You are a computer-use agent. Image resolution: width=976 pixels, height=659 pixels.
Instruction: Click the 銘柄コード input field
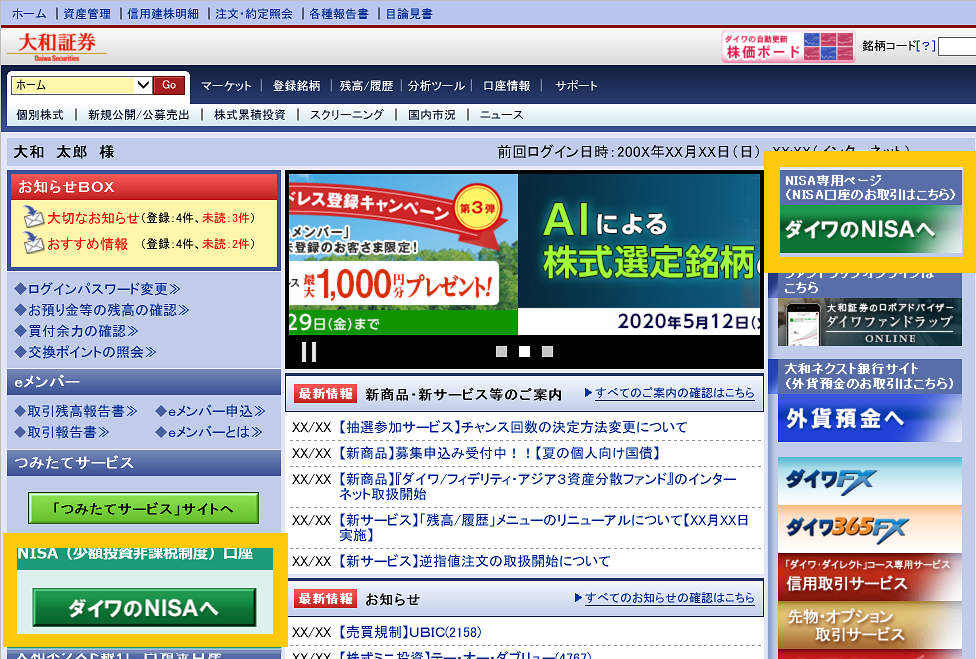(x=959, y=46)
